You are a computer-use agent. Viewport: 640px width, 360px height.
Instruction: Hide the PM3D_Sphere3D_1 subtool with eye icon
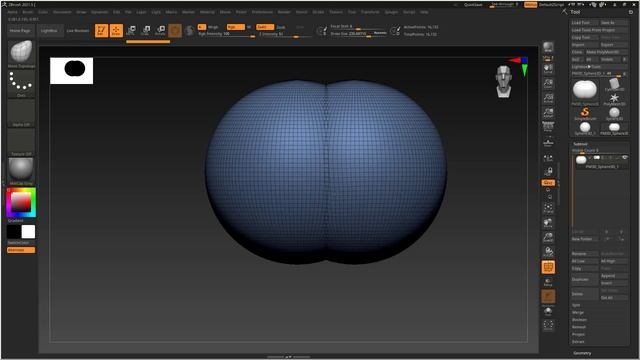coord(624,158)
